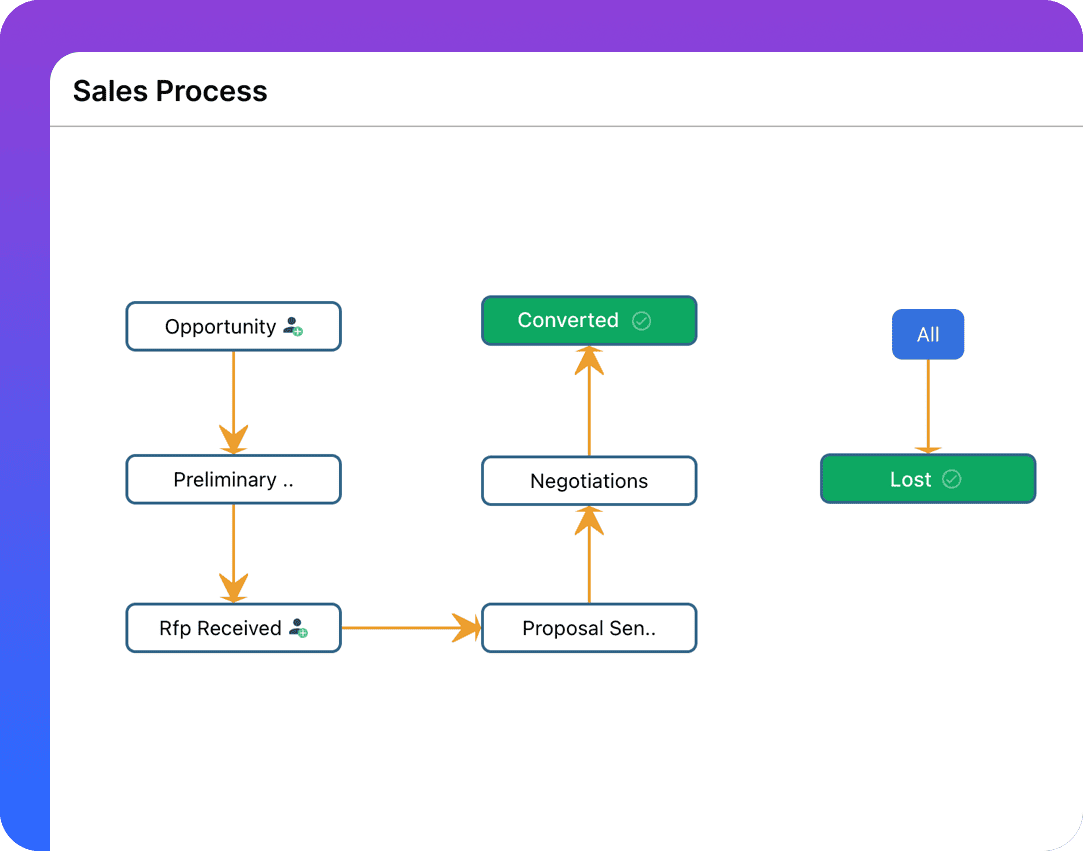This screenshot has width=1083, height=851.
Task: Select the Negotiations stage node
Action: (589, 481)
